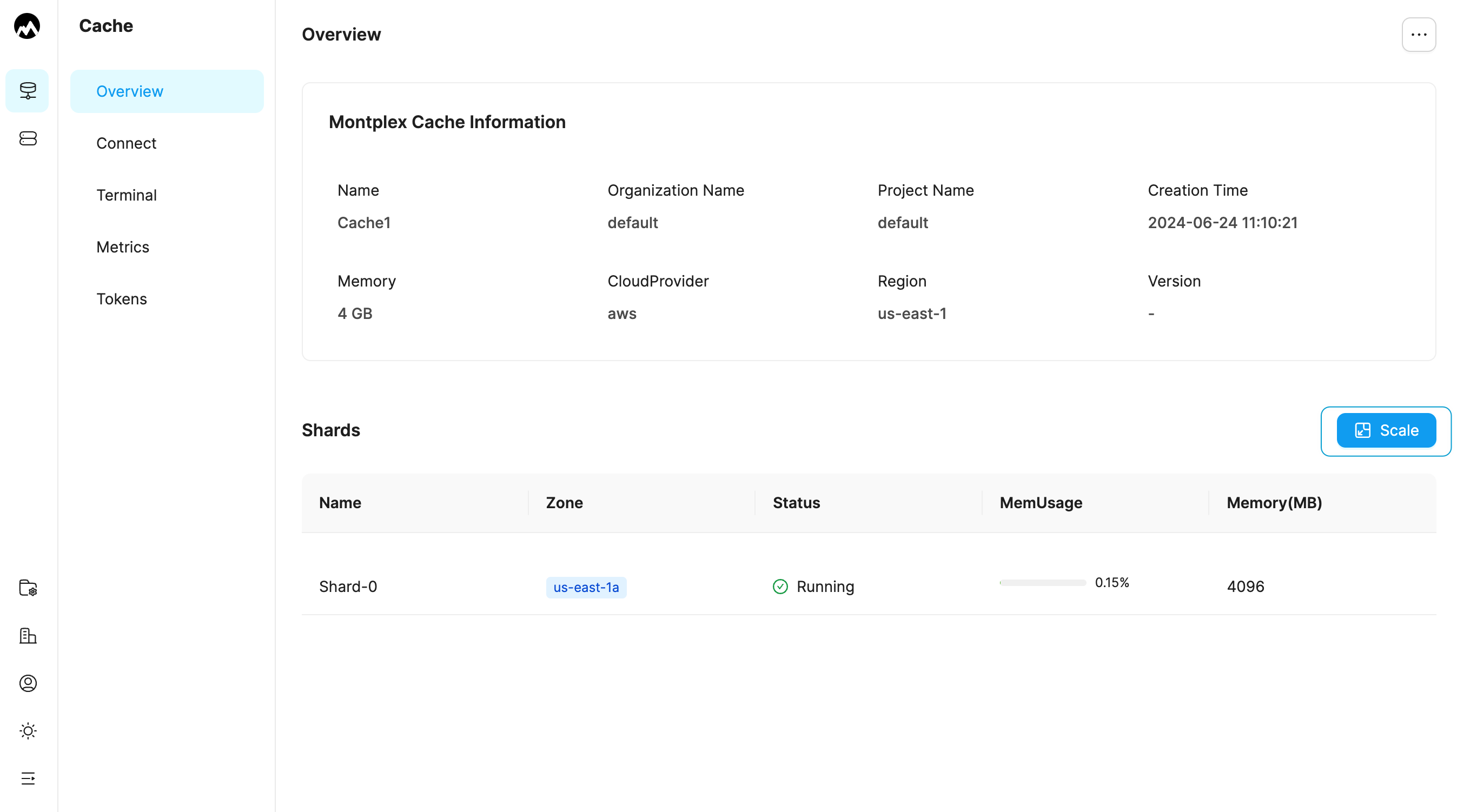Click the Cache1 name value

coord(363,222)
